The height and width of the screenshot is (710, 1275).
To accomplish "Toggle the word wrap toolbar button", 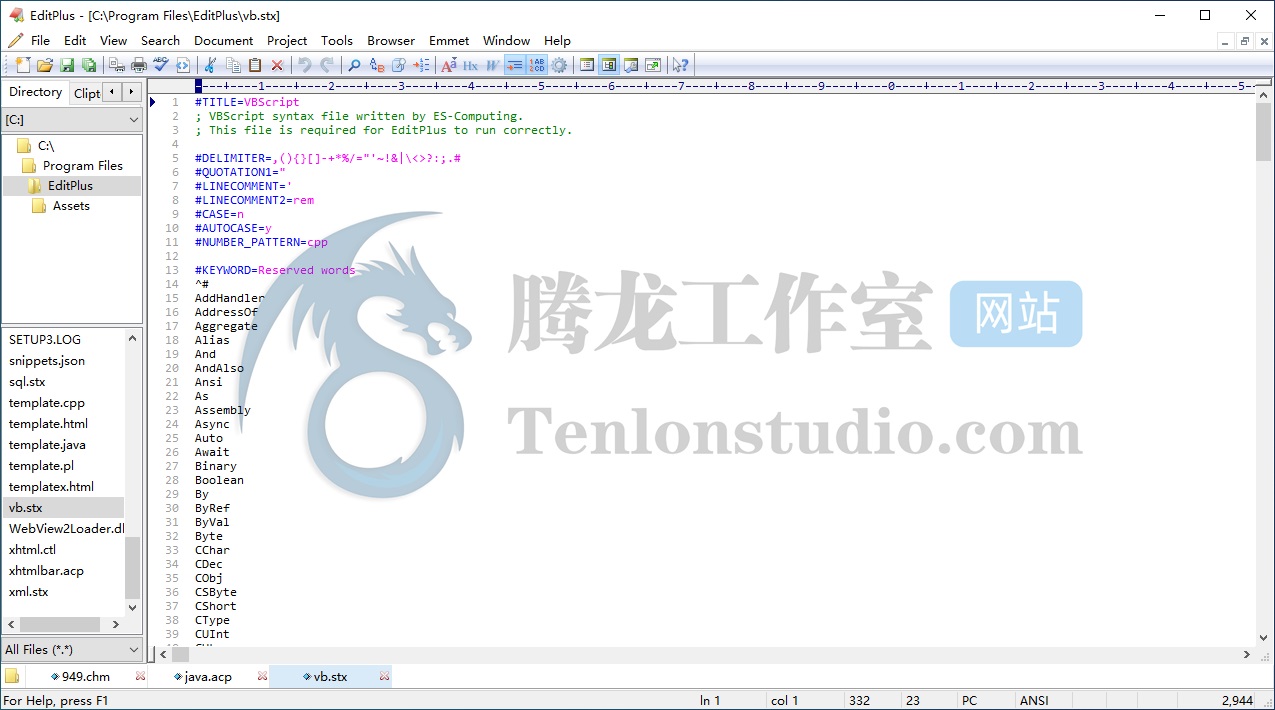I will 515,65.
